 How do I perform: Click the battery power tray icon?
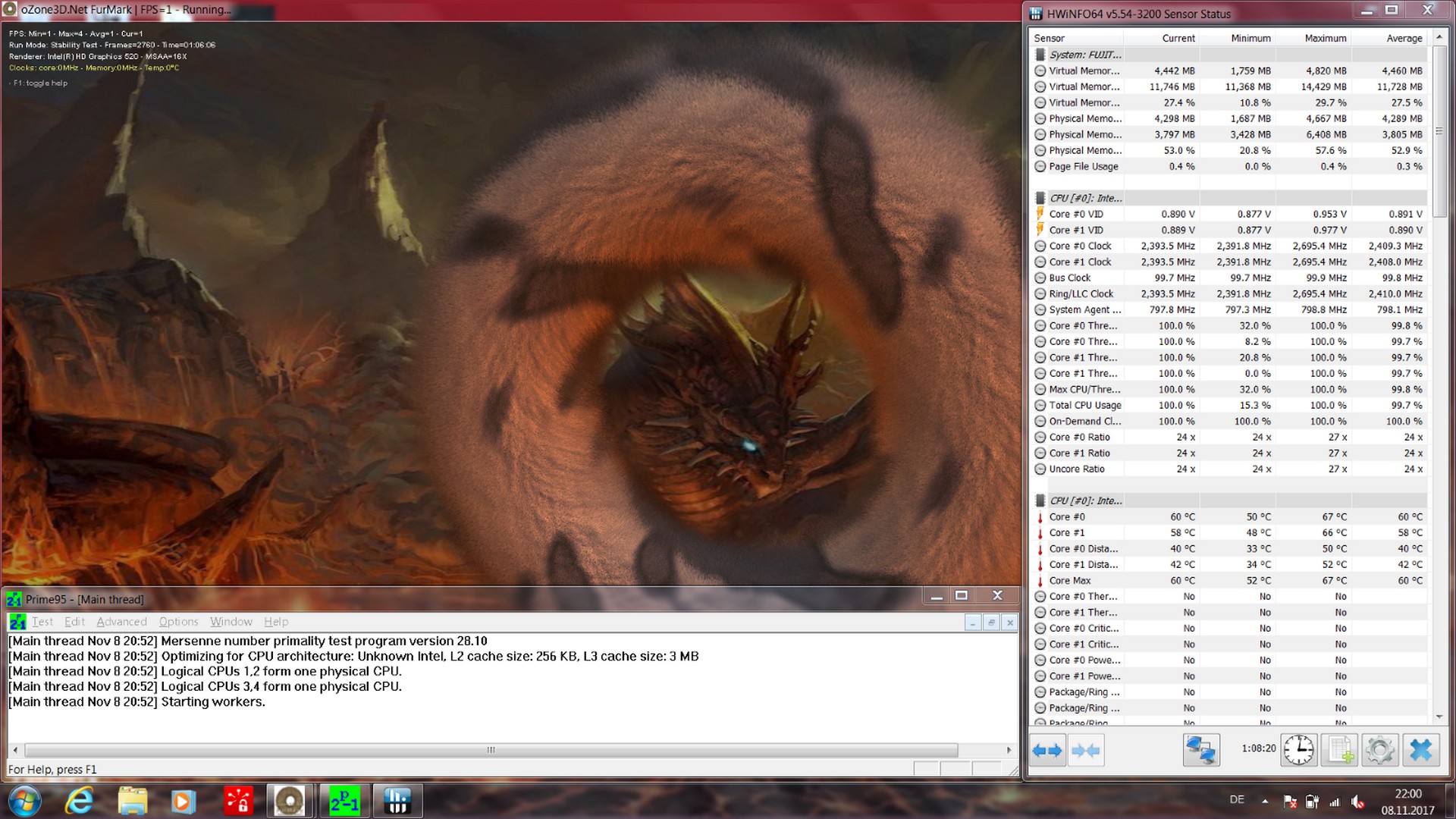pos(1313,802)
